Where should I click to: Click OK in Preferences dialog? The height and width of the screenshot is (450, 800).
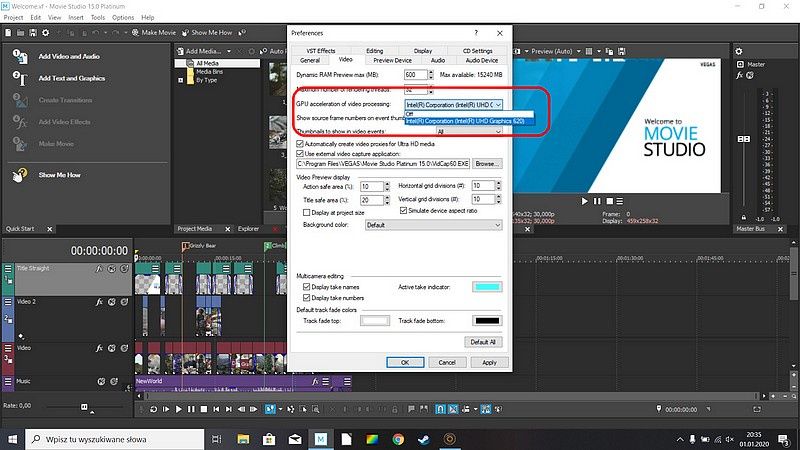(405, 362)
